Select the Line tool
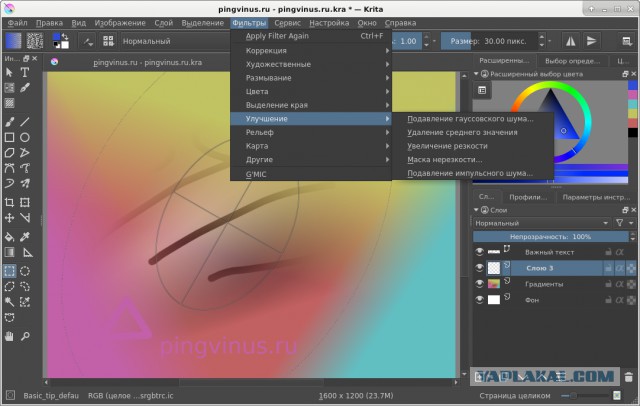 coord(25,122)
